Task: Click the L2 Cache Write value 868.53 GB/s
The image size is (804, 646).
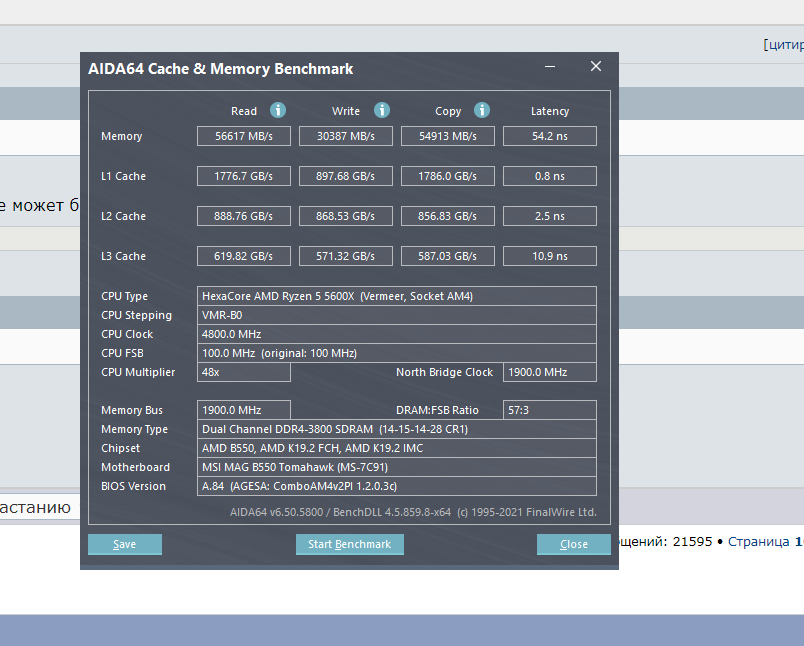Action: pos(346,216)
